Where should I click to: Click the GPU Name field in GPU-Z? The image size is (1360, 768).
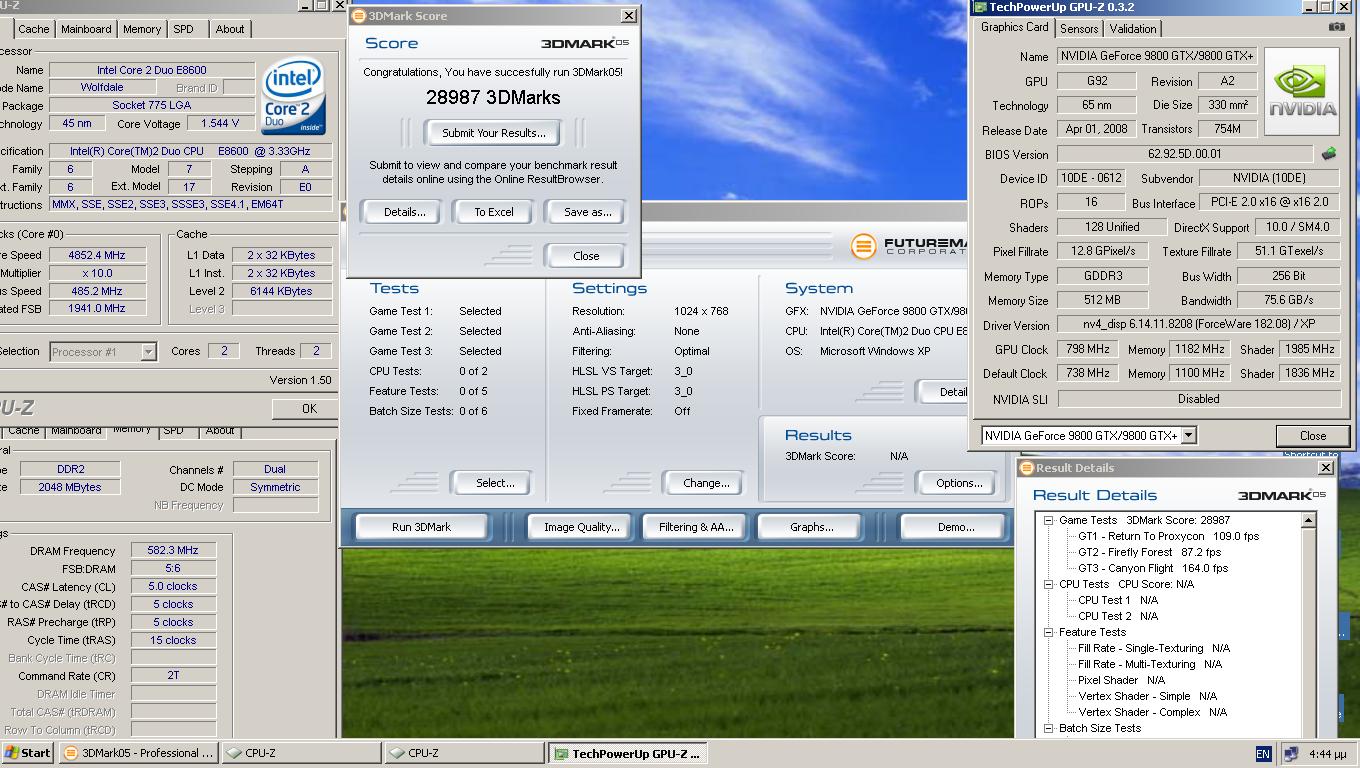click(1157, 57)
